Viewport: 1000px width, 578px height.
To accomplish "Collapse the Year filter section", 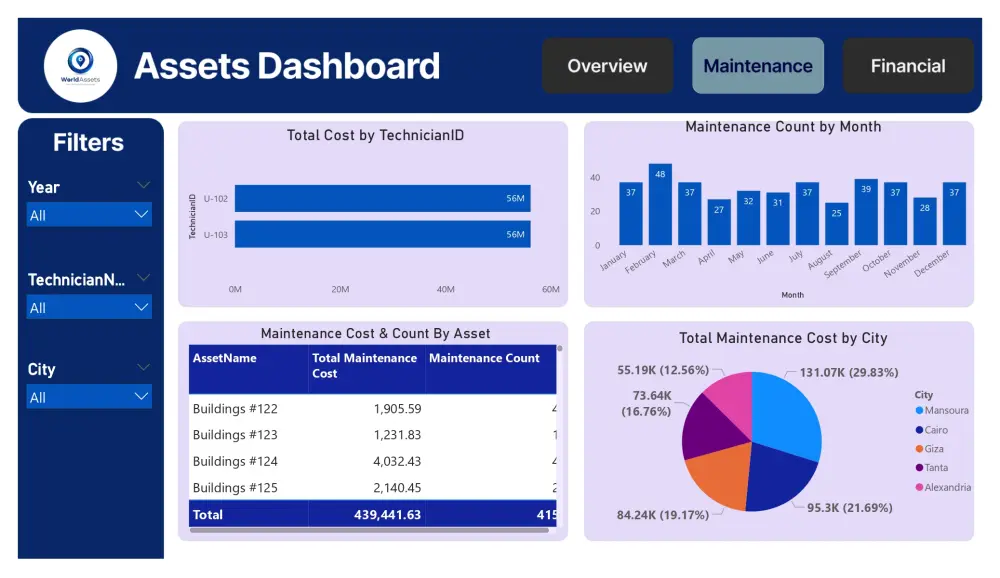I will pos(143,186).
